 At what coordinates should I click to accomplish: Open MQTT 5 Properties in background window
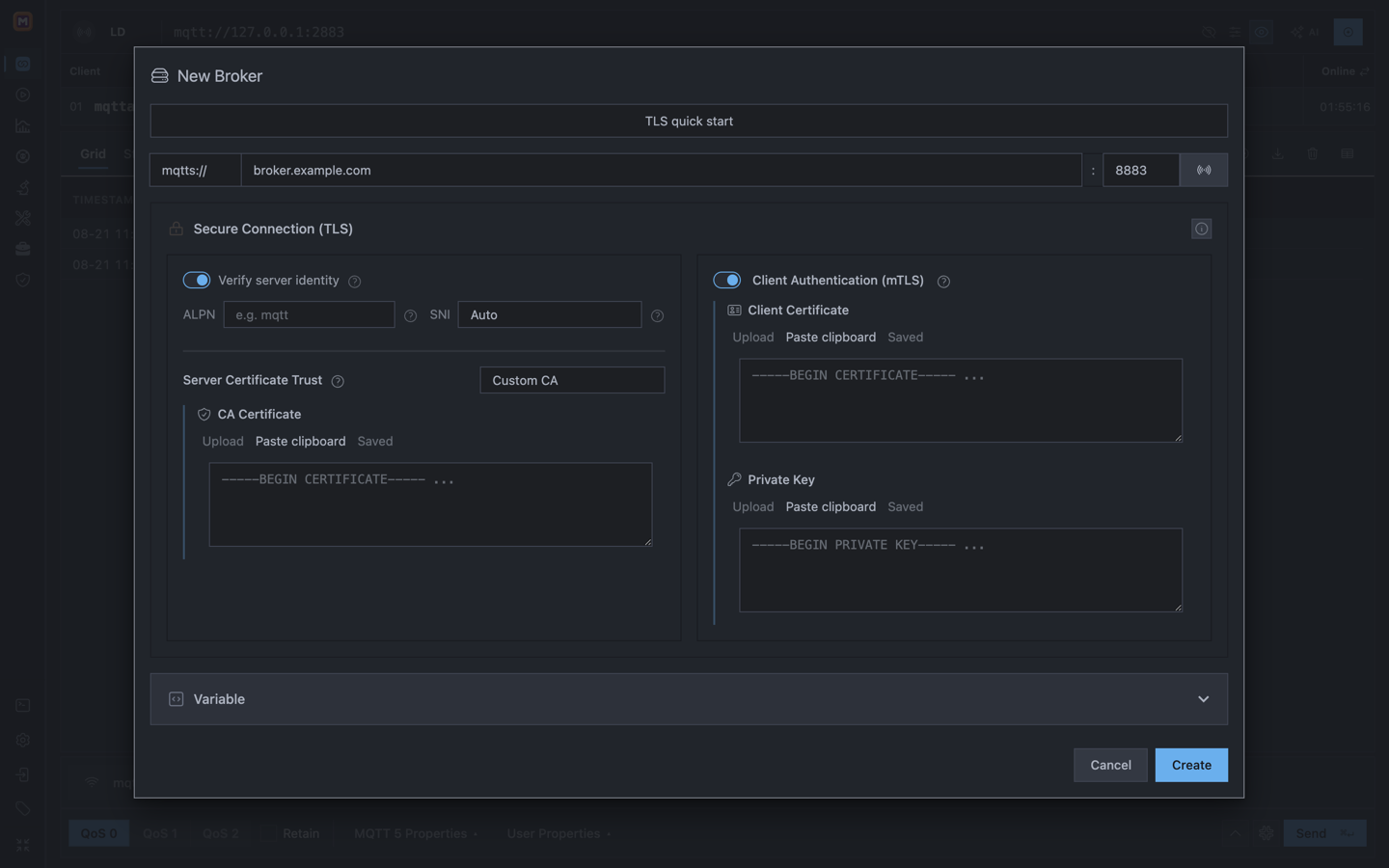tap(416, 833)
